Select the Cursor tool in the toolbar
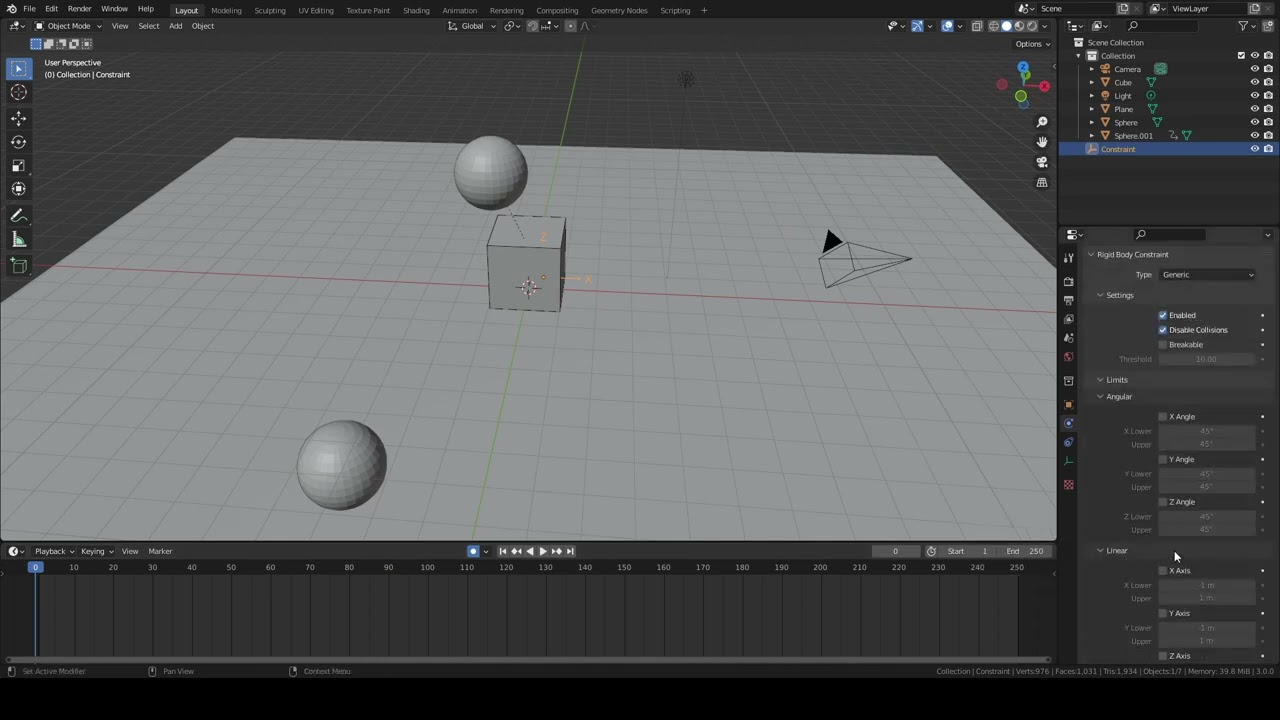The height and width of the screenshot is (720, 1280). pos(18,92)
